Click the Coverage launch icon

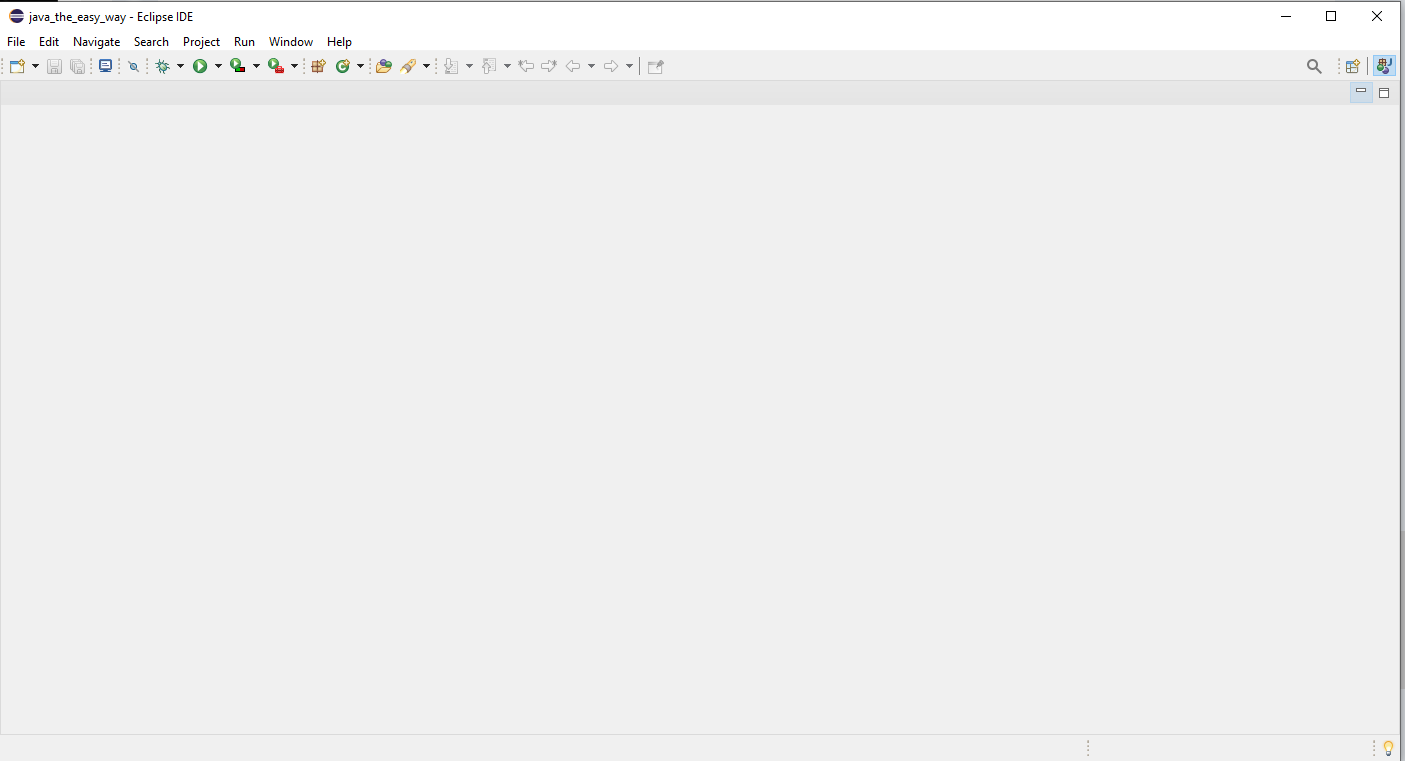(x=238, y=66)
